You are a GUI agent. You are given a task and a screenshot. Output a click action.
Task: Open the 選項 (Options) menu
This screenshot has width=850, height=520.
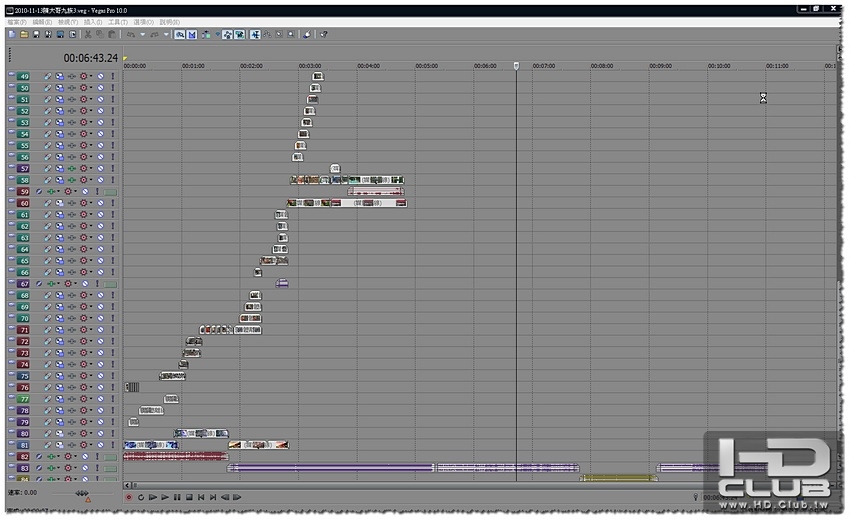143,22
